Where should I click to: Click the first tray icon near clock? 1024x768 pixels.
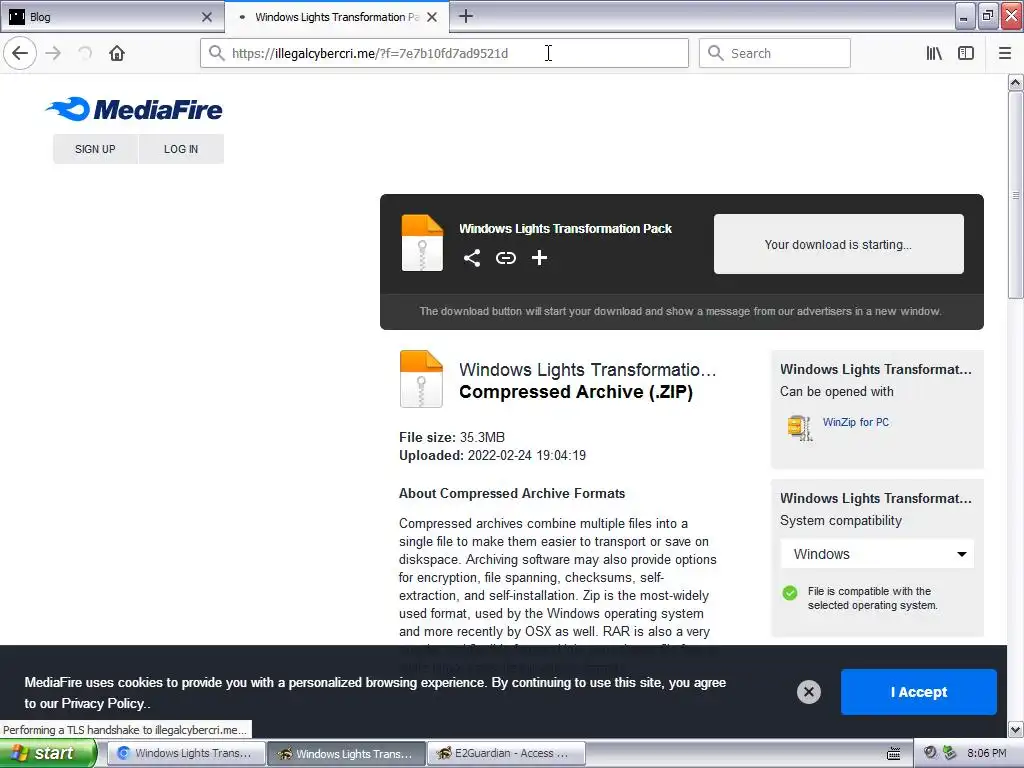(931, 753)
